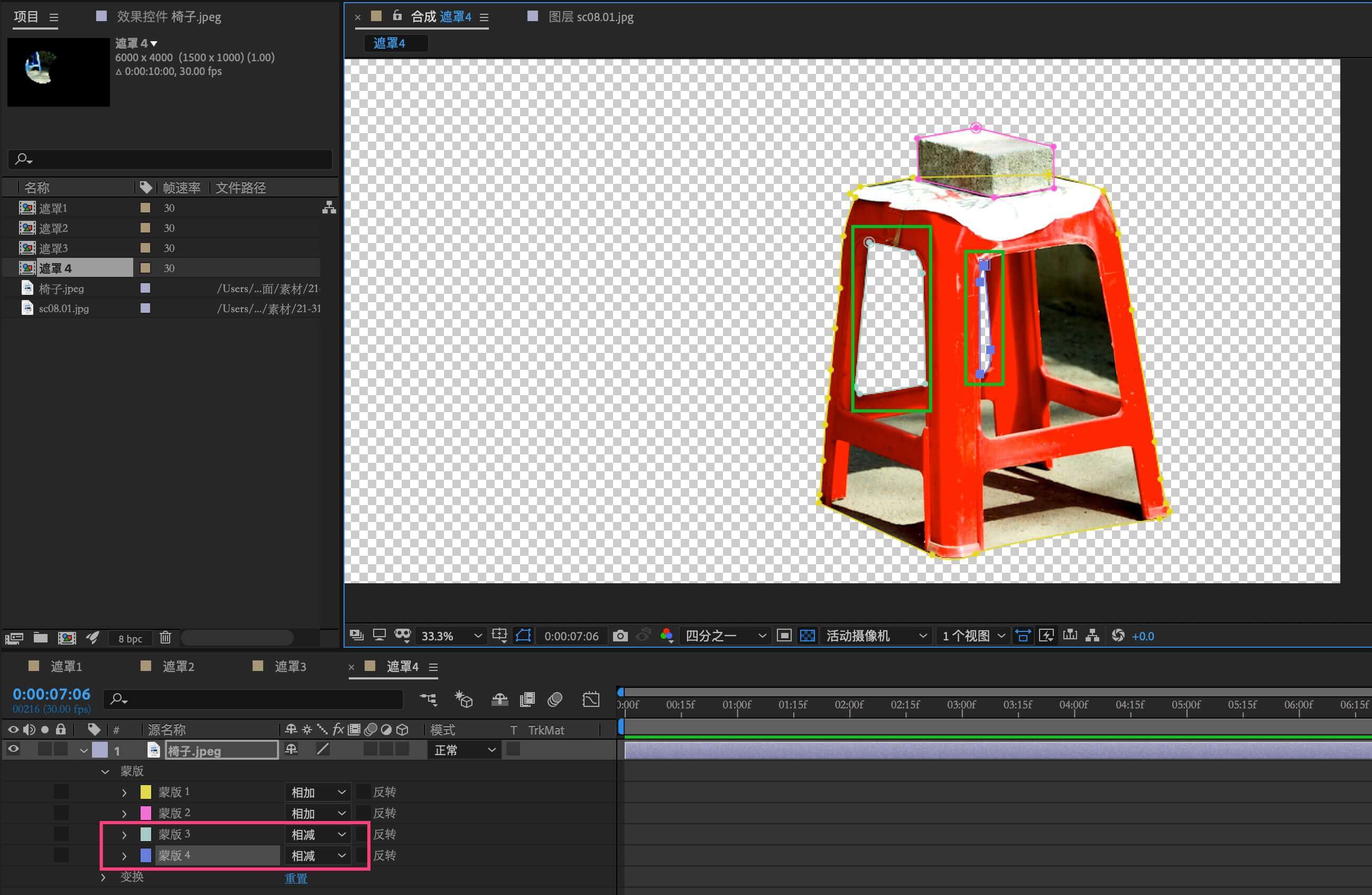Viewport: 1372px width, 895px height.
Task: Check the 反转 box for 蒙版 1
Action: (x=363, y=792)
